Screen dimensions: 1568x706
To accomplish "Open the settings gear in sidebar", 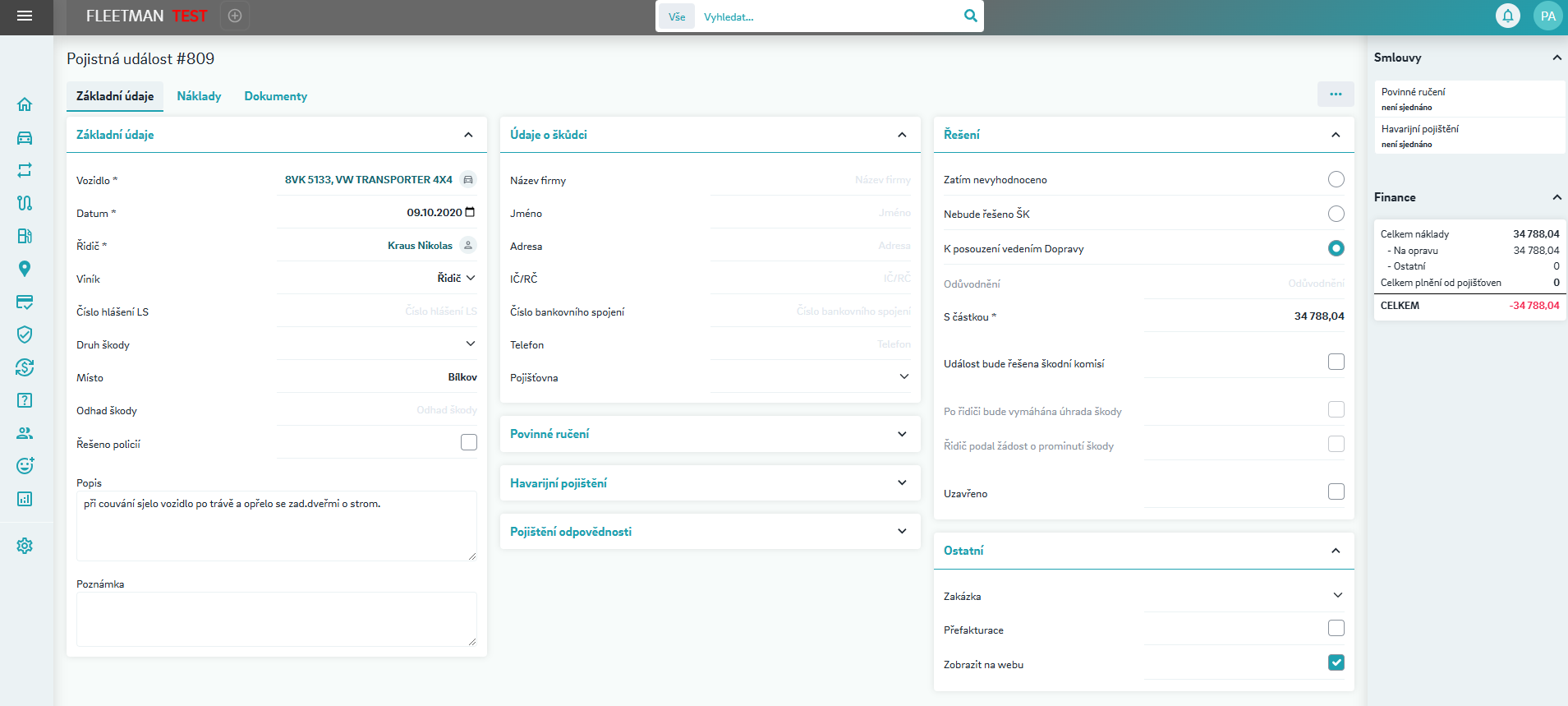I will [x=25, y=546].
